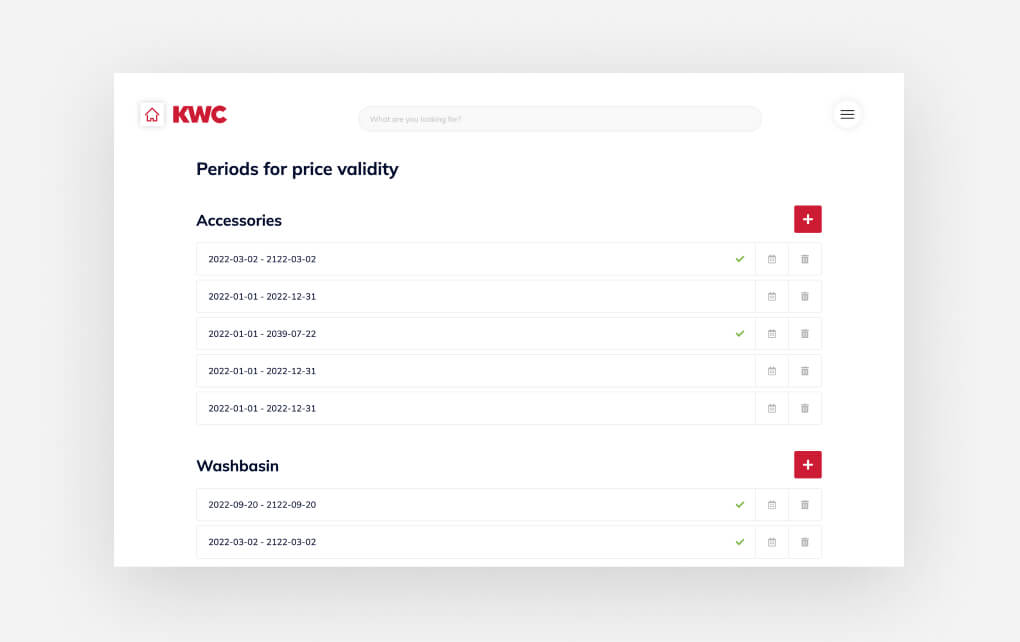Image resolution: width=1020 pixels, height=642 pixels.
Task: Open the hamburger menu
Action: [847, 114]
